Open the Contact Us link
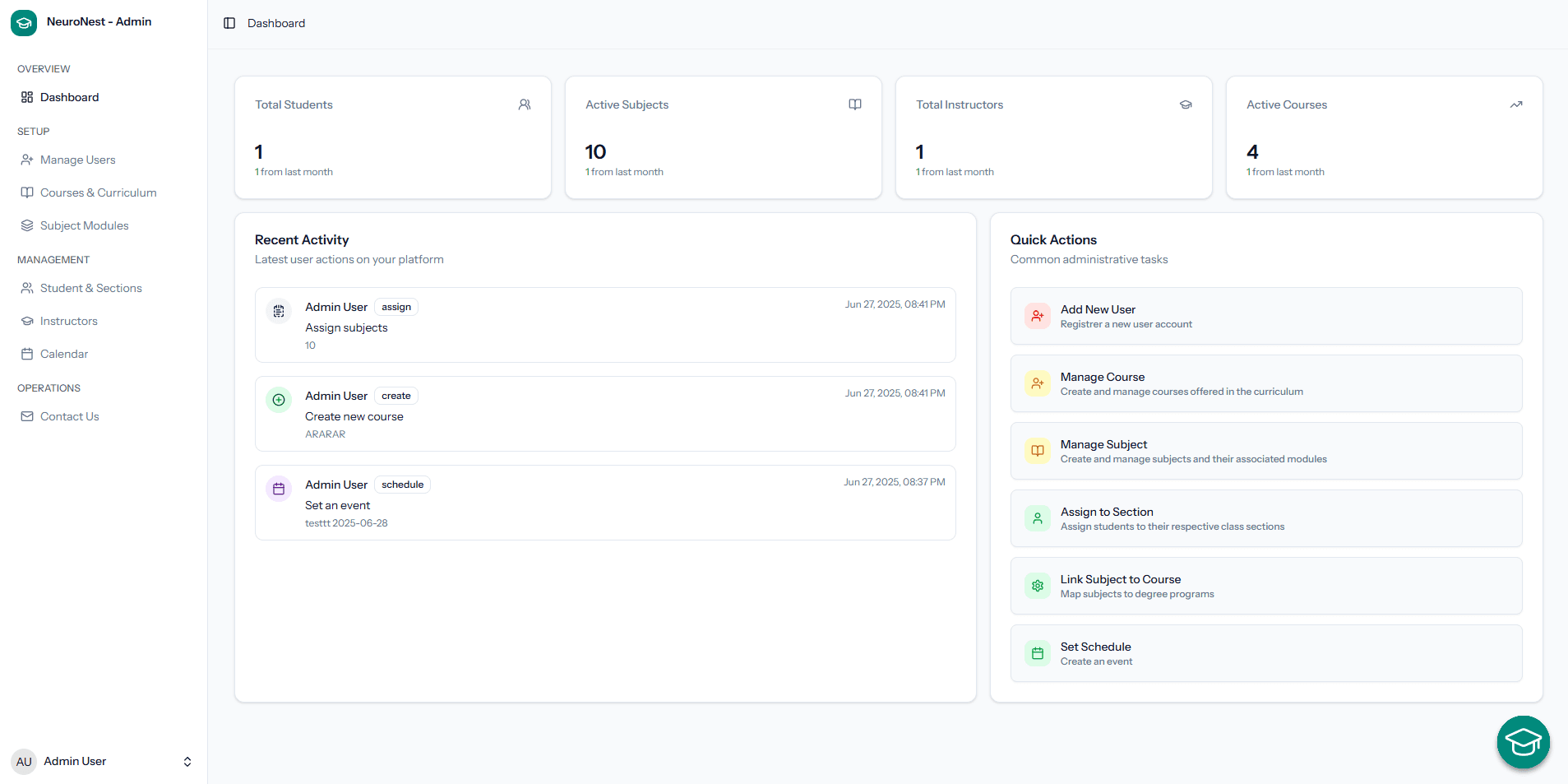The image size is (1568, 784). (69, 416)
